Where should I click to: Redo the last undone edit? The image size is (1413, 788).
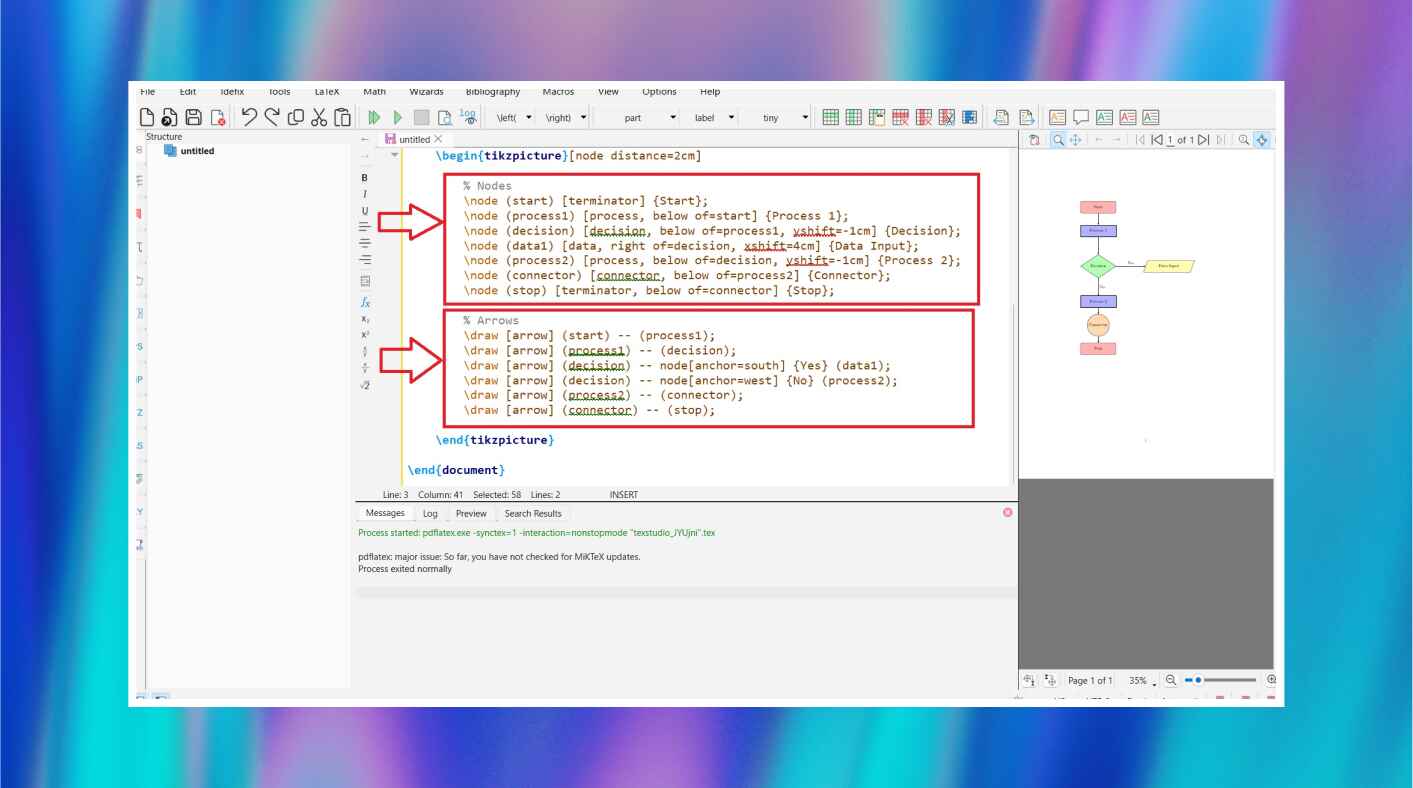pos(272,117)
